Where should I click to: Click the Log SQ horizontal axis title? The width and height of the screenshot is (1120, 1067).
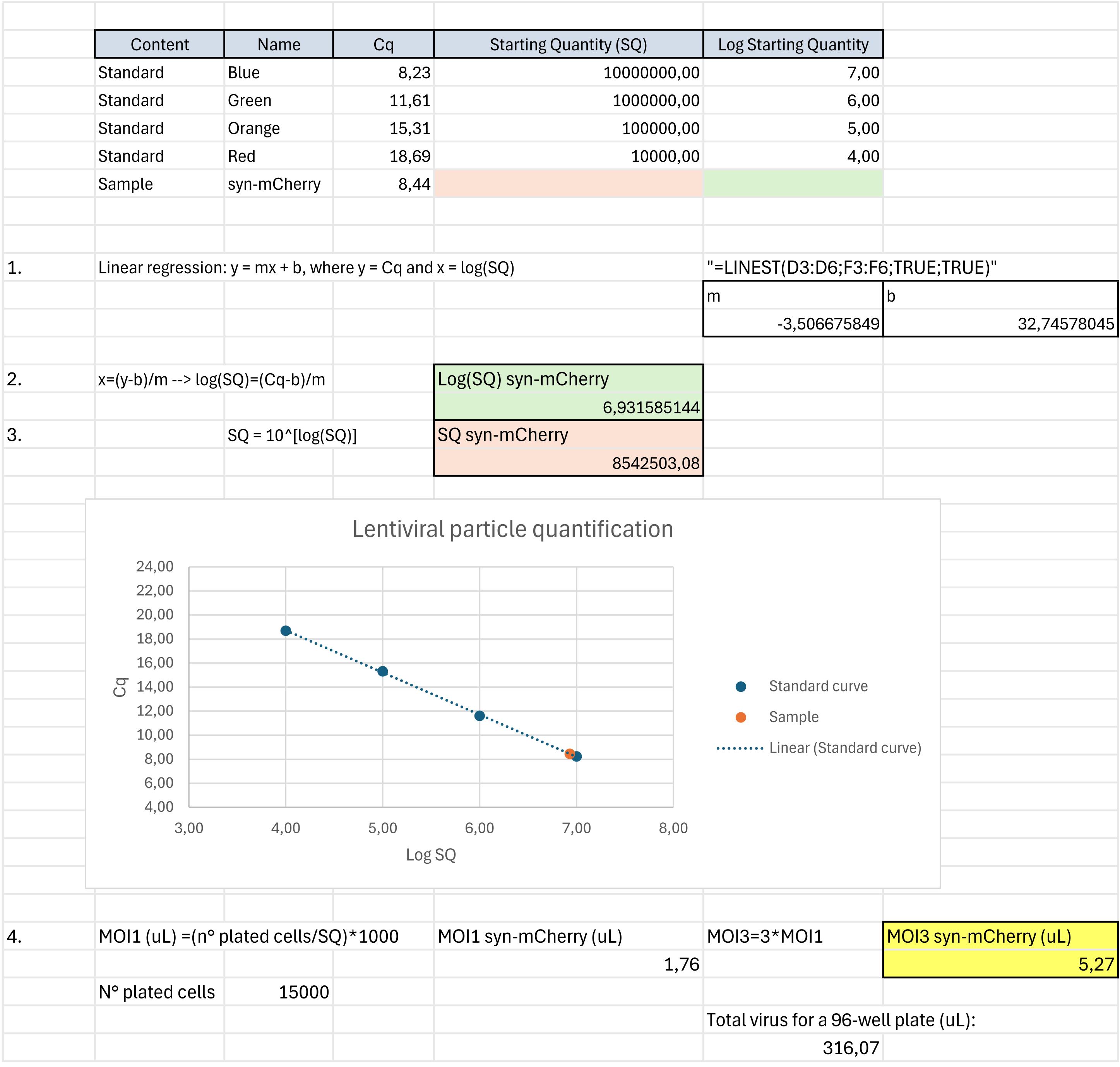click(430, 854)
